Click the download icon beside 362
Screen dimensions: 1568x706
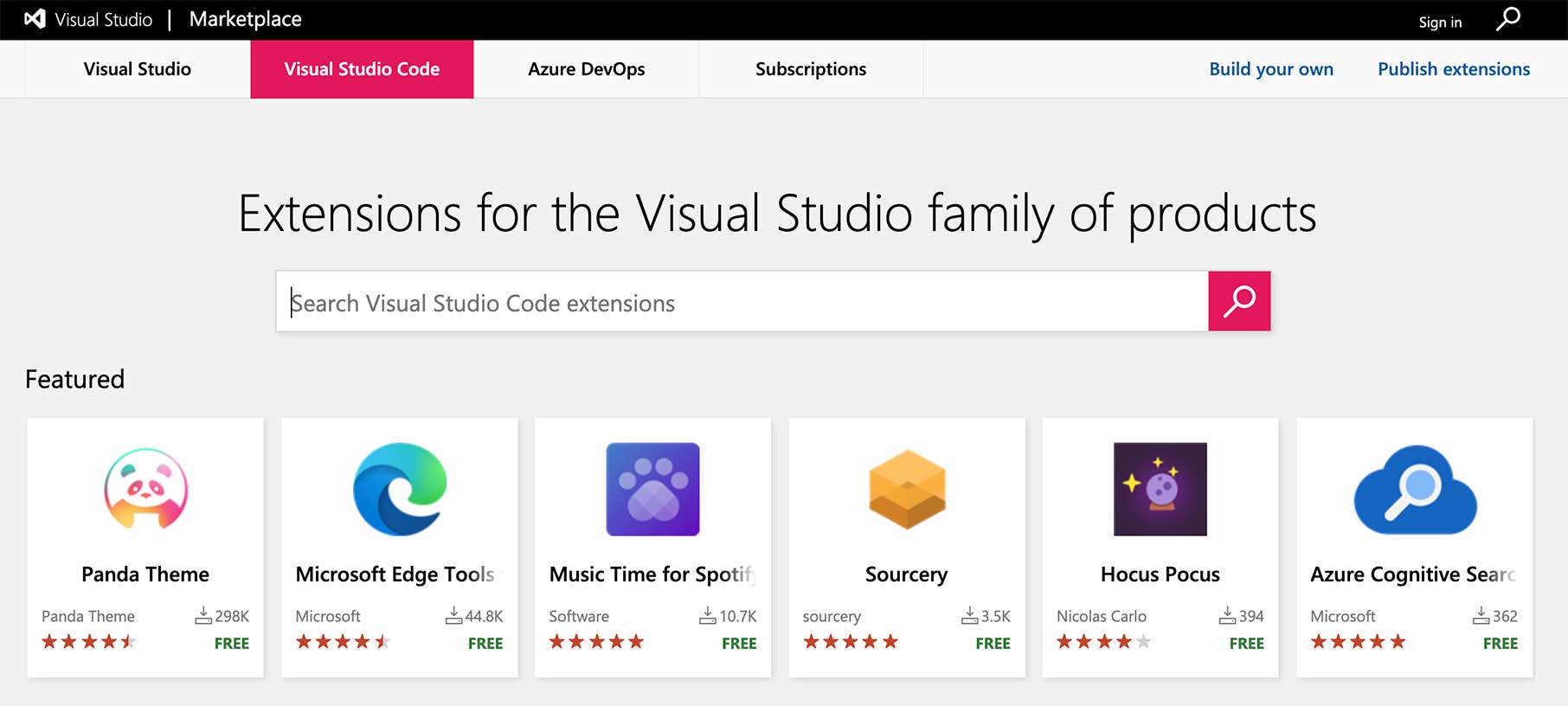tap(1481, 616)
